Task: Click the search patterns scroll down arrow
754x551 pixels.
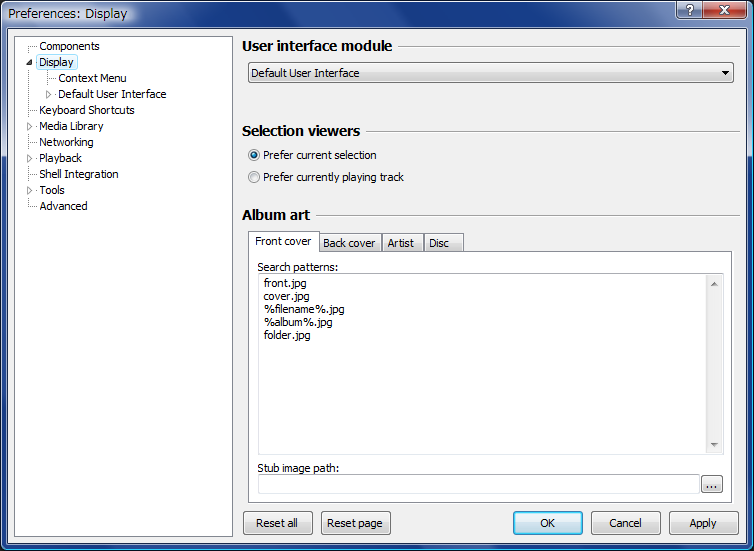Action: click(x=714, y=445)
